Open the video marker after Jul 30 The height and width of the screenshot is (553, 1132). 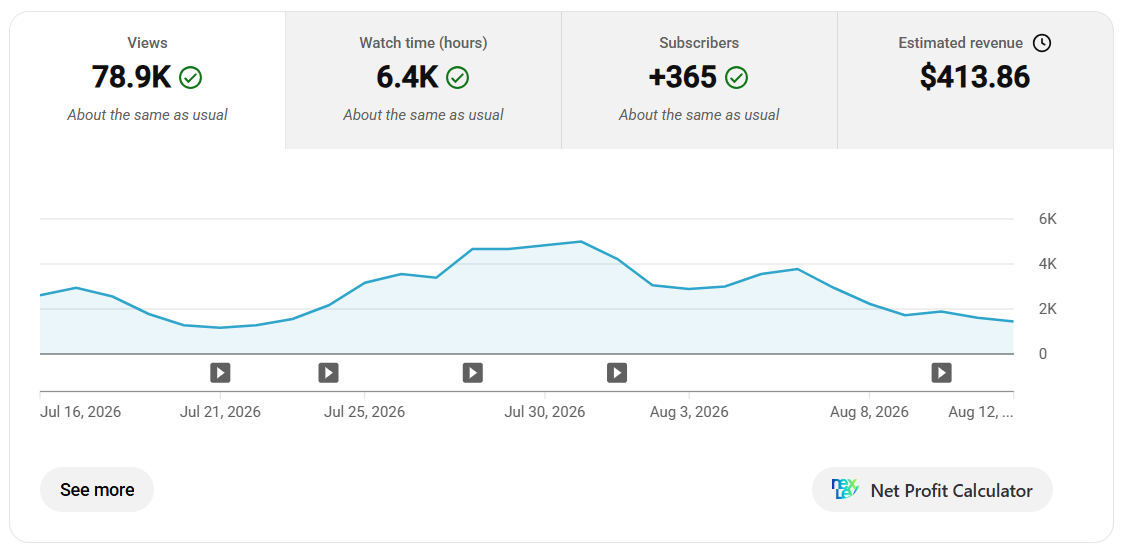[x=617, y=373]
